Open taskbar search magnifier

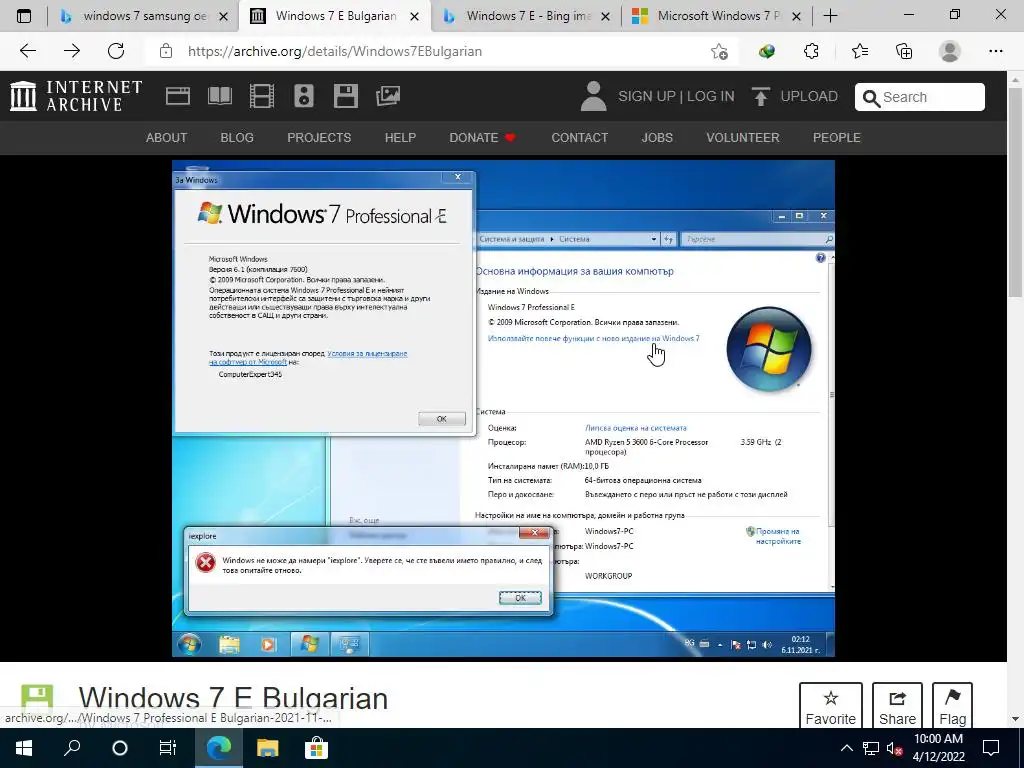(72, 748)
